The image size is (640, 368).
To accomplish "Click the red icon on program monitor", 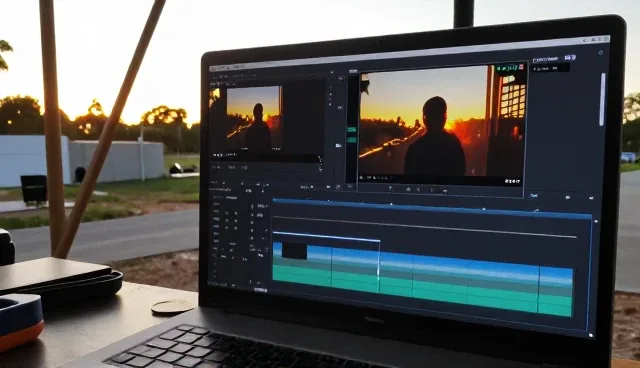I will click(521, 67).
